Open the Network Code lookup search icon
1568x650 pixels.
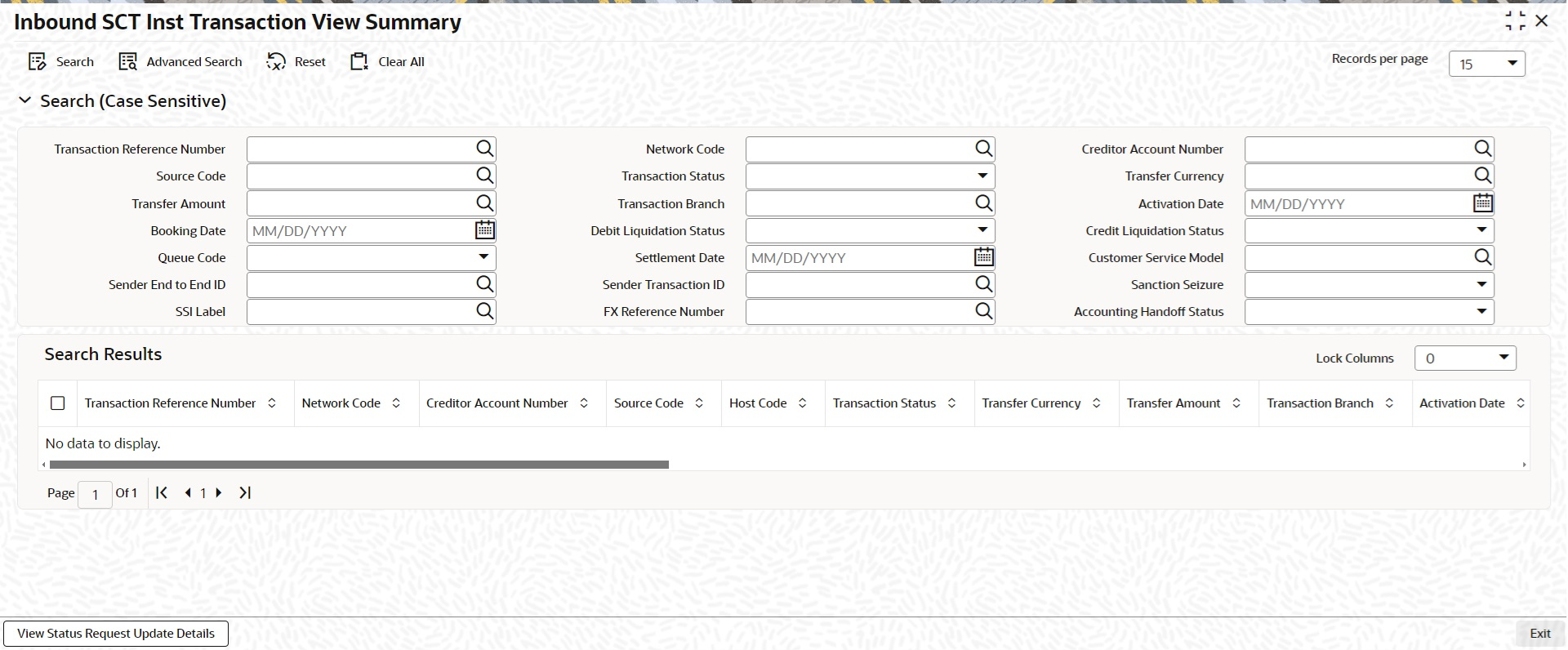click(x=984, y=149)
